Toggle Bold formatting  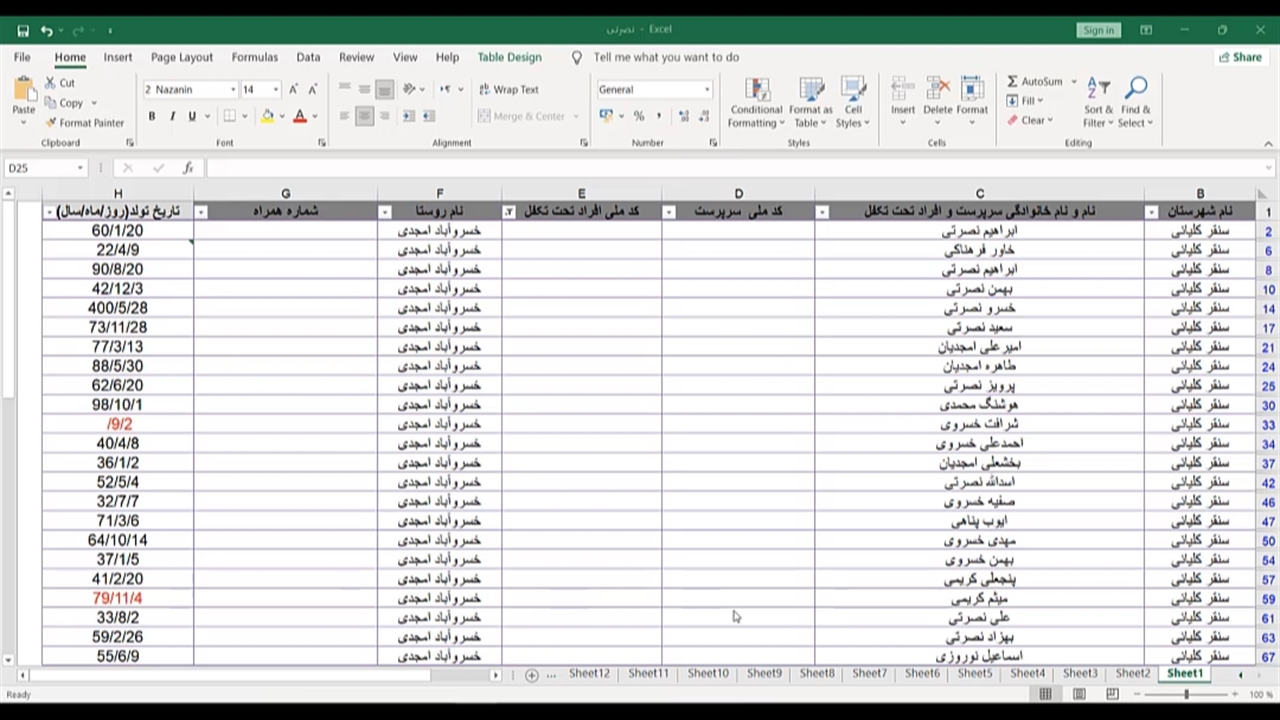(x=152, y=116)
